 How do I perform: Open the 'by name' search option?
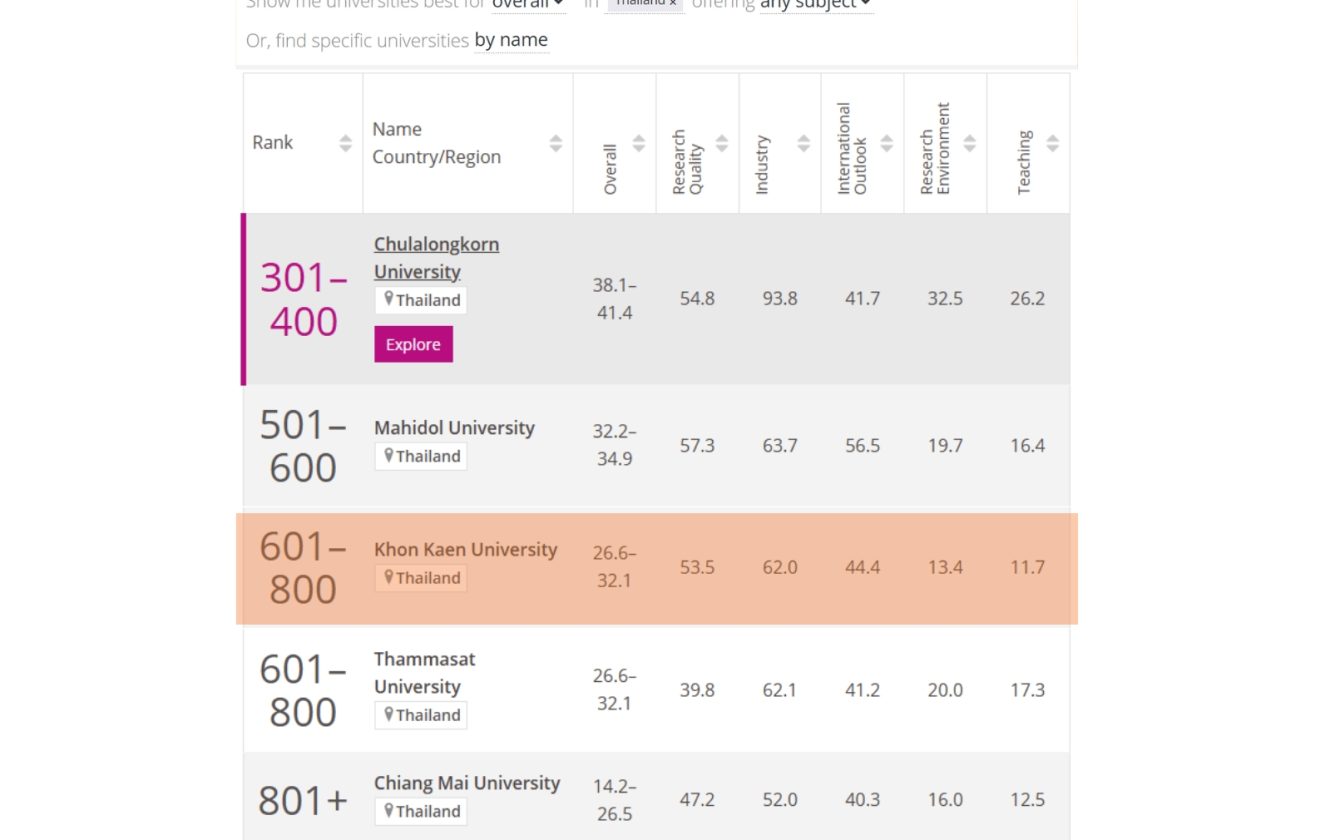tap(511, 40)
